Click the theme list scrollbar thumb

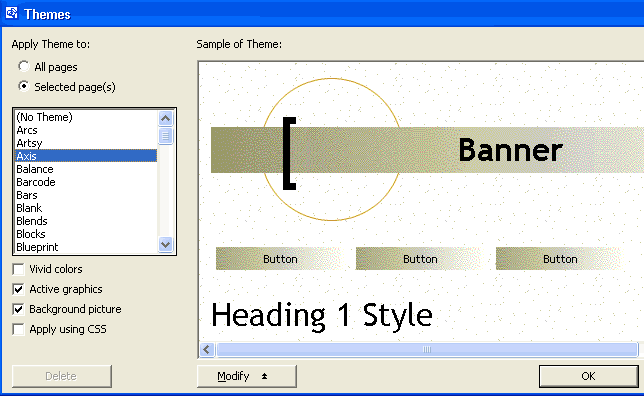pos(166,136)
